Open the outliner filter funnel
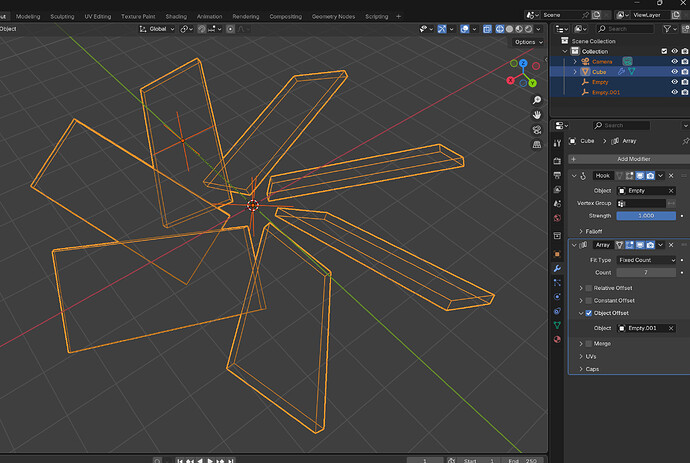The image size is (690, 463). click(669, 29)
